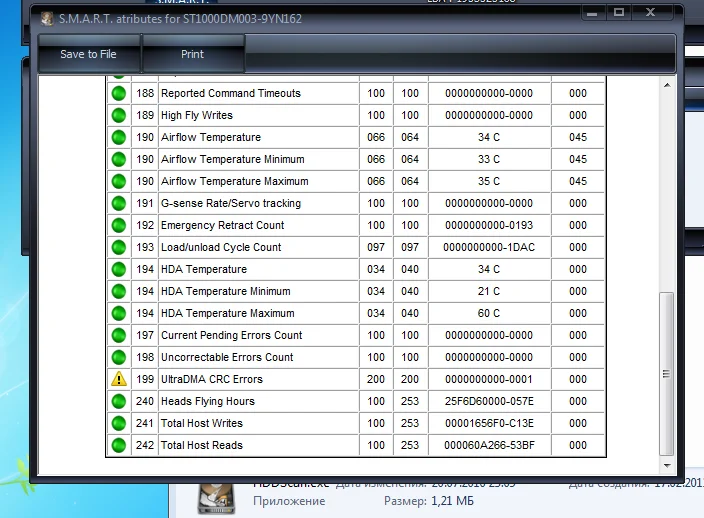
Task: Select the 'High Fly Writes' attribute name
Action: click(x=197, y=115)
